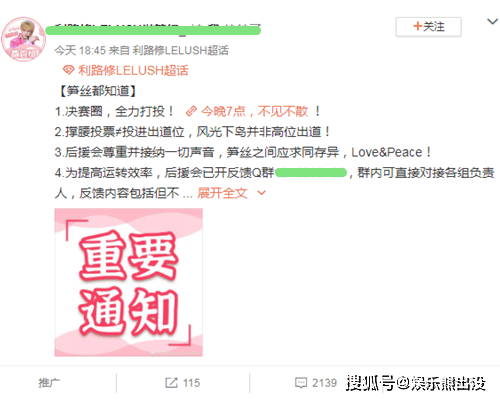Image resolution: width=500 pixels, height=400 pixels.
Task: Click the post body text 笋丝都知道
Action: (x=98, y=91)
